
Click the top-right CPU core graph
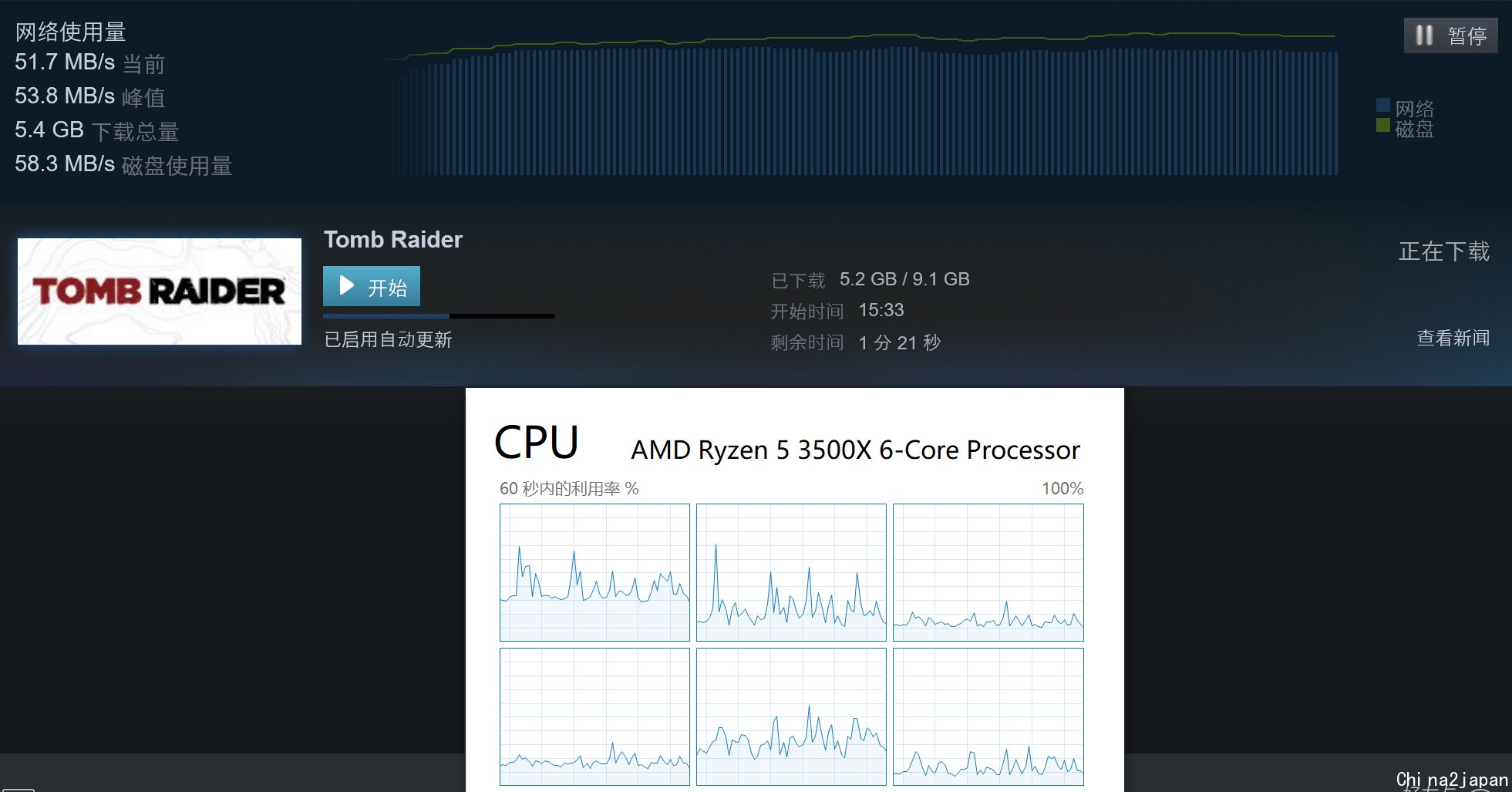tap(988, 572)
